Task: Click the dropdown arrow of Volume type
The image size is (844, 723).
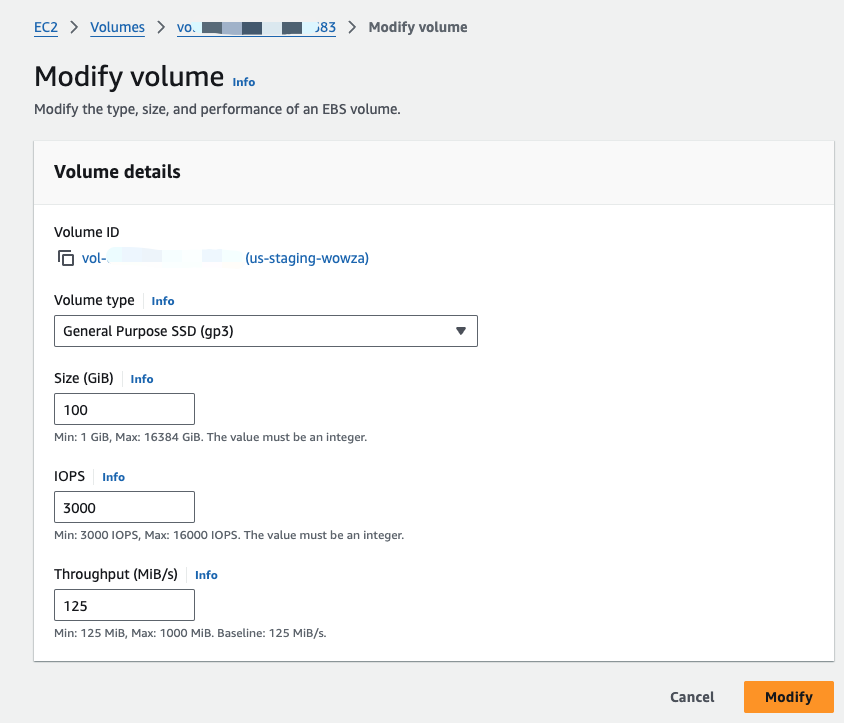Action: pos(460,331)
